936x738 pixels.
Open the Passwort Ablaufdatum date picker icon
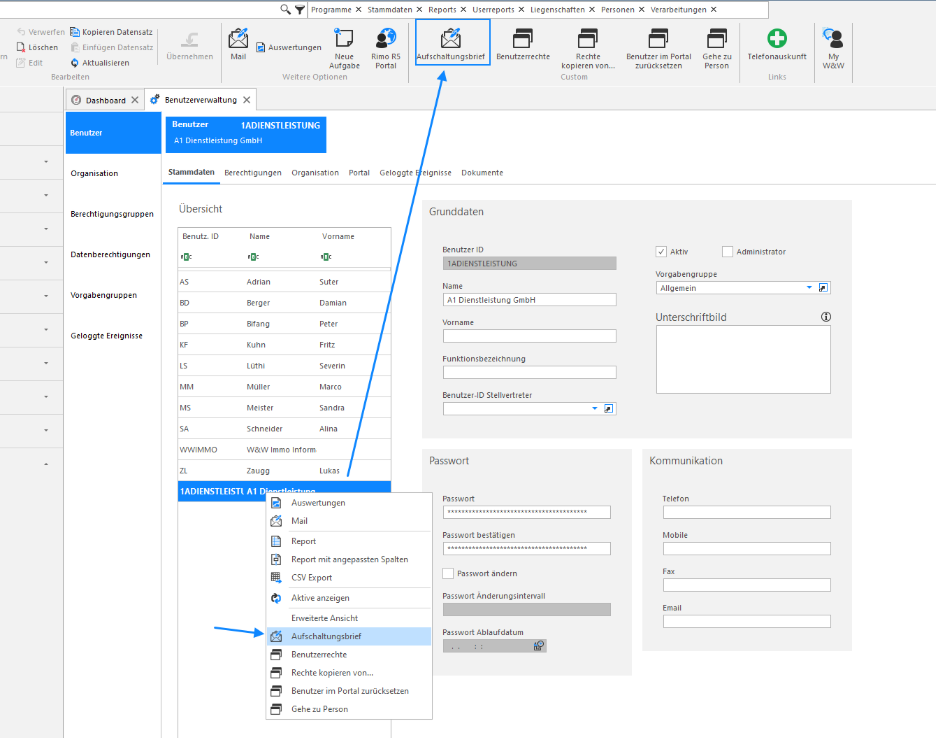tap(538, 645)
